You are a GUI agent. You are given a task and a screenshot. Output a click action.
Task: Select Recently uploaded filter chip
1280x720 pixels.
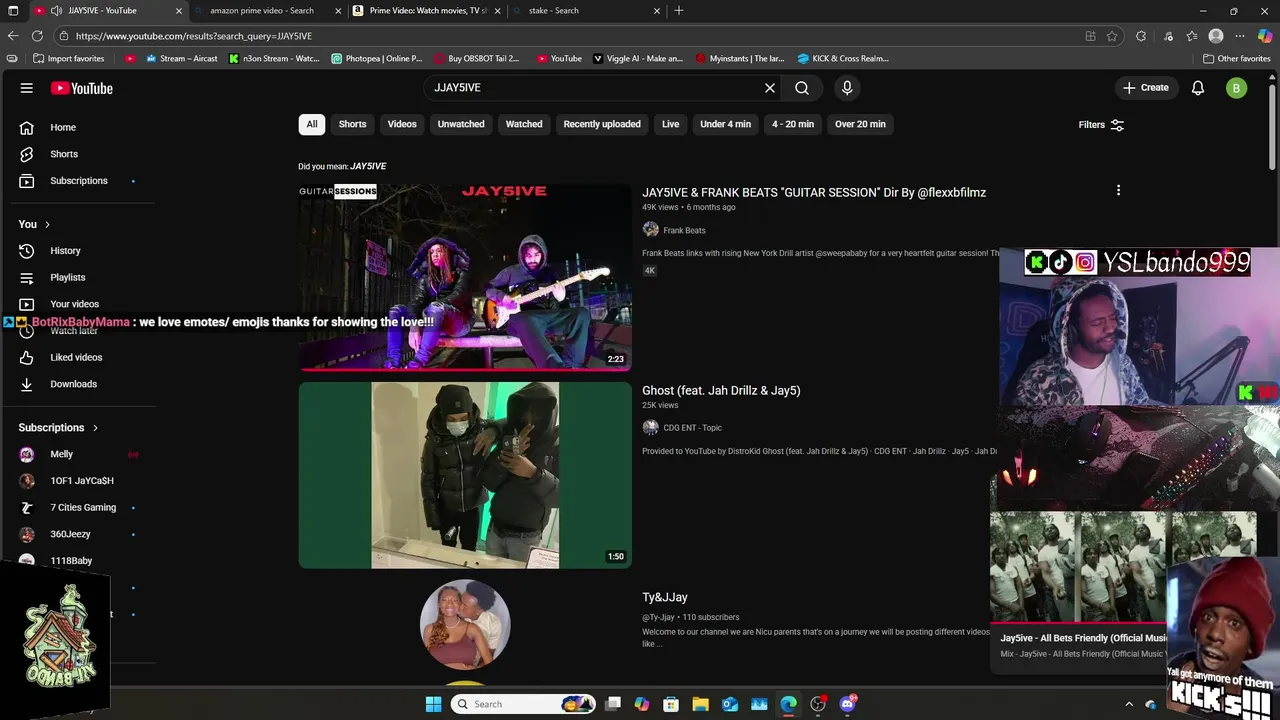pyautogui.click(x=602, y=124)
